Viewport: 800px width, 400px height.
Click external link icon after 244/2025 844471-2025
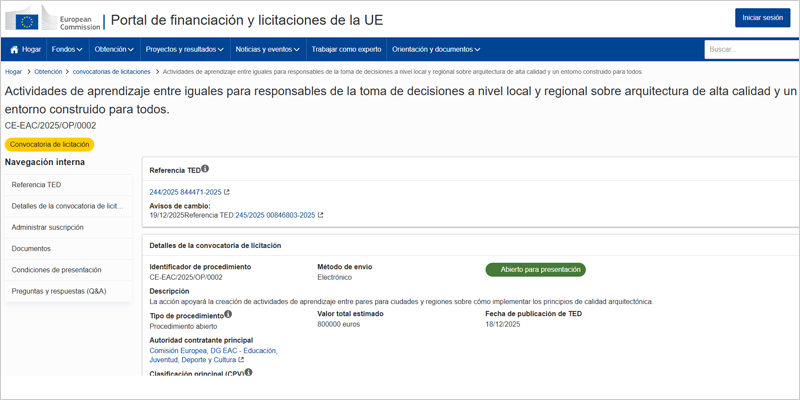tap(226, 192)
